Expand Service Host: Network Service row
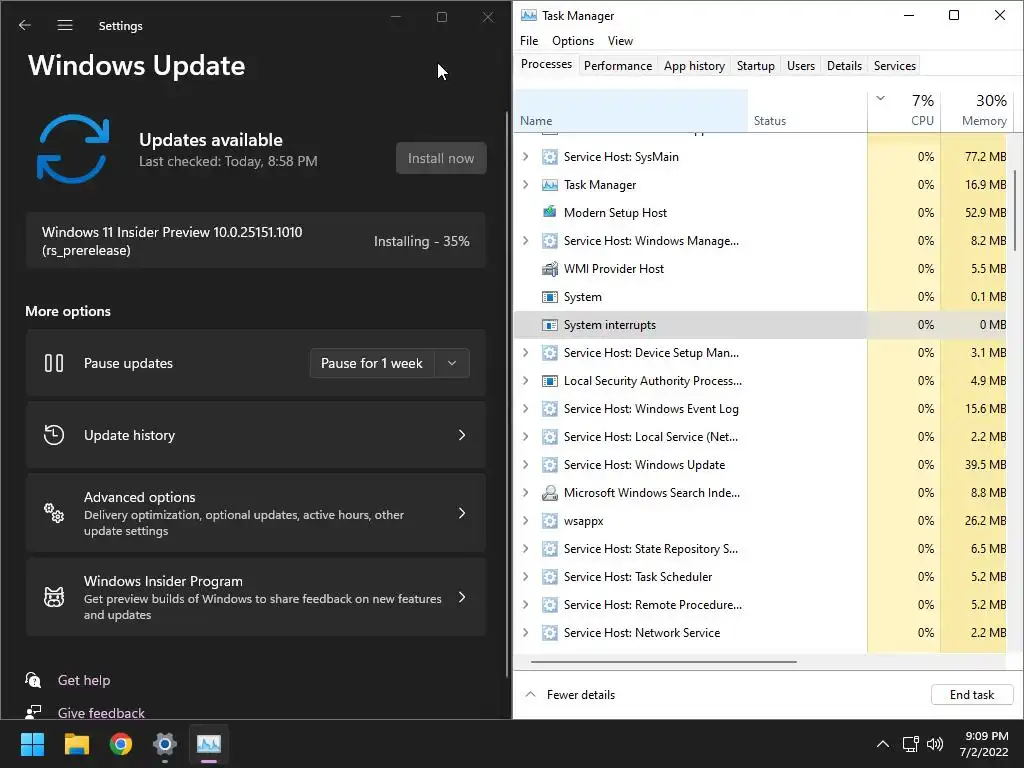 (x=526, y=633)
